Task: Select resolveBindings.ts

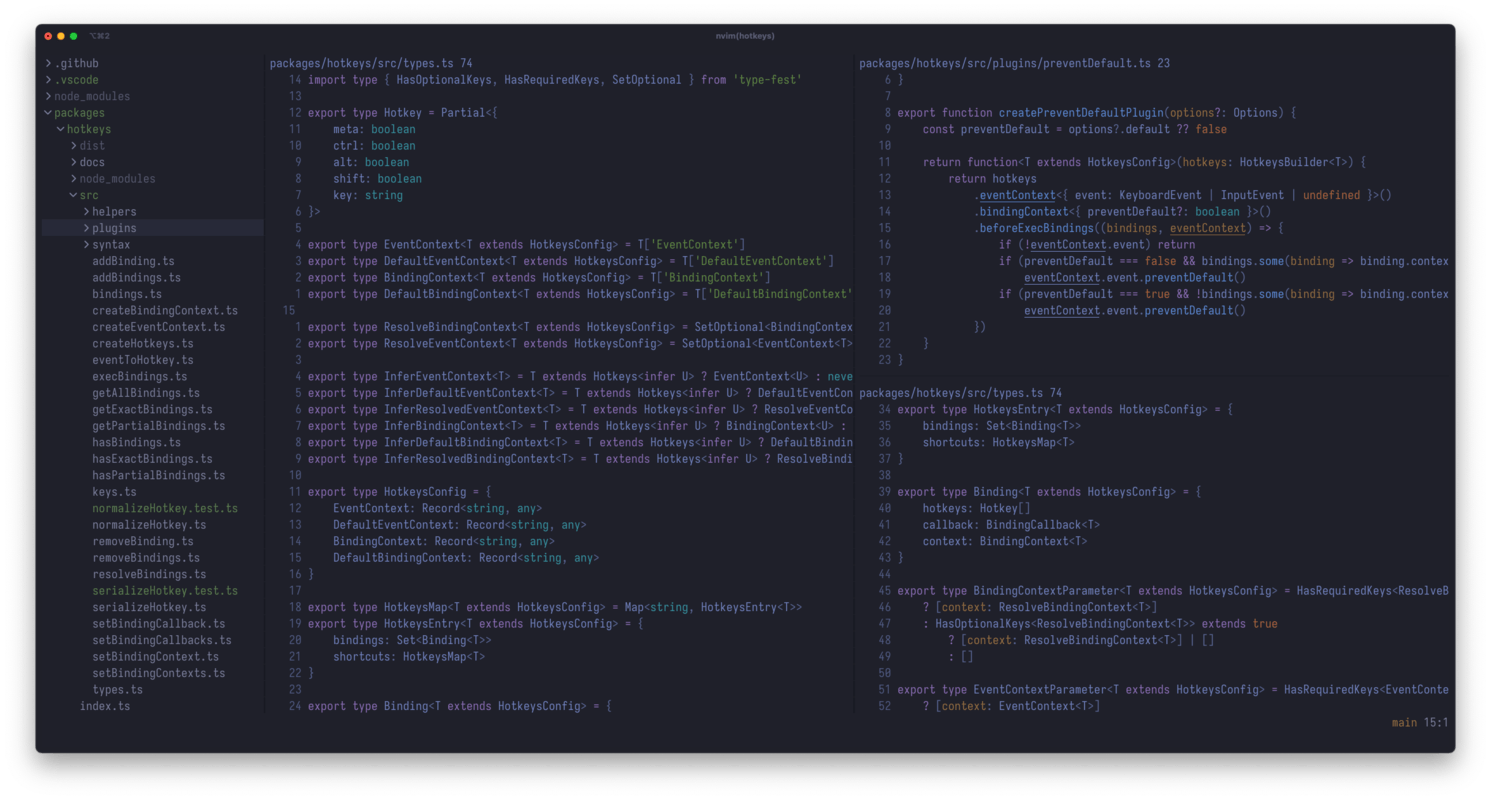Action: point(149,575)
